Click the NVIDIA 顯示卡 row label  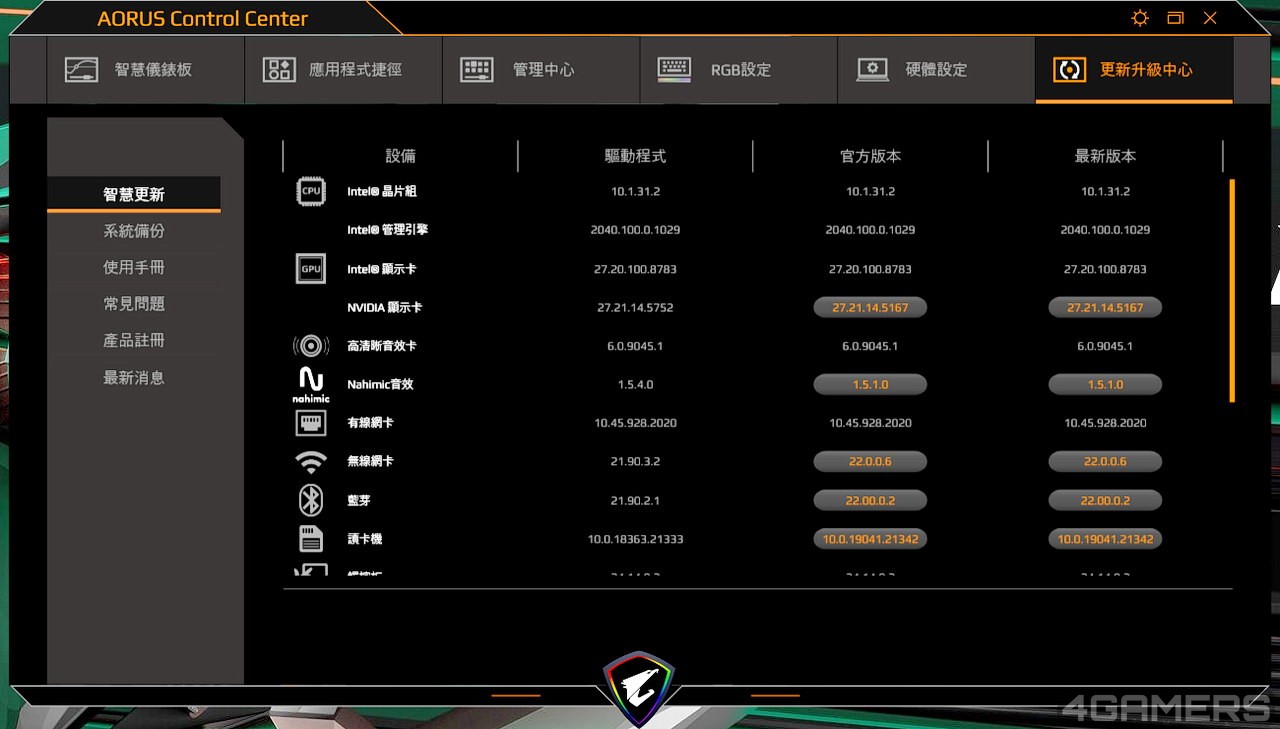coord(385,308)
